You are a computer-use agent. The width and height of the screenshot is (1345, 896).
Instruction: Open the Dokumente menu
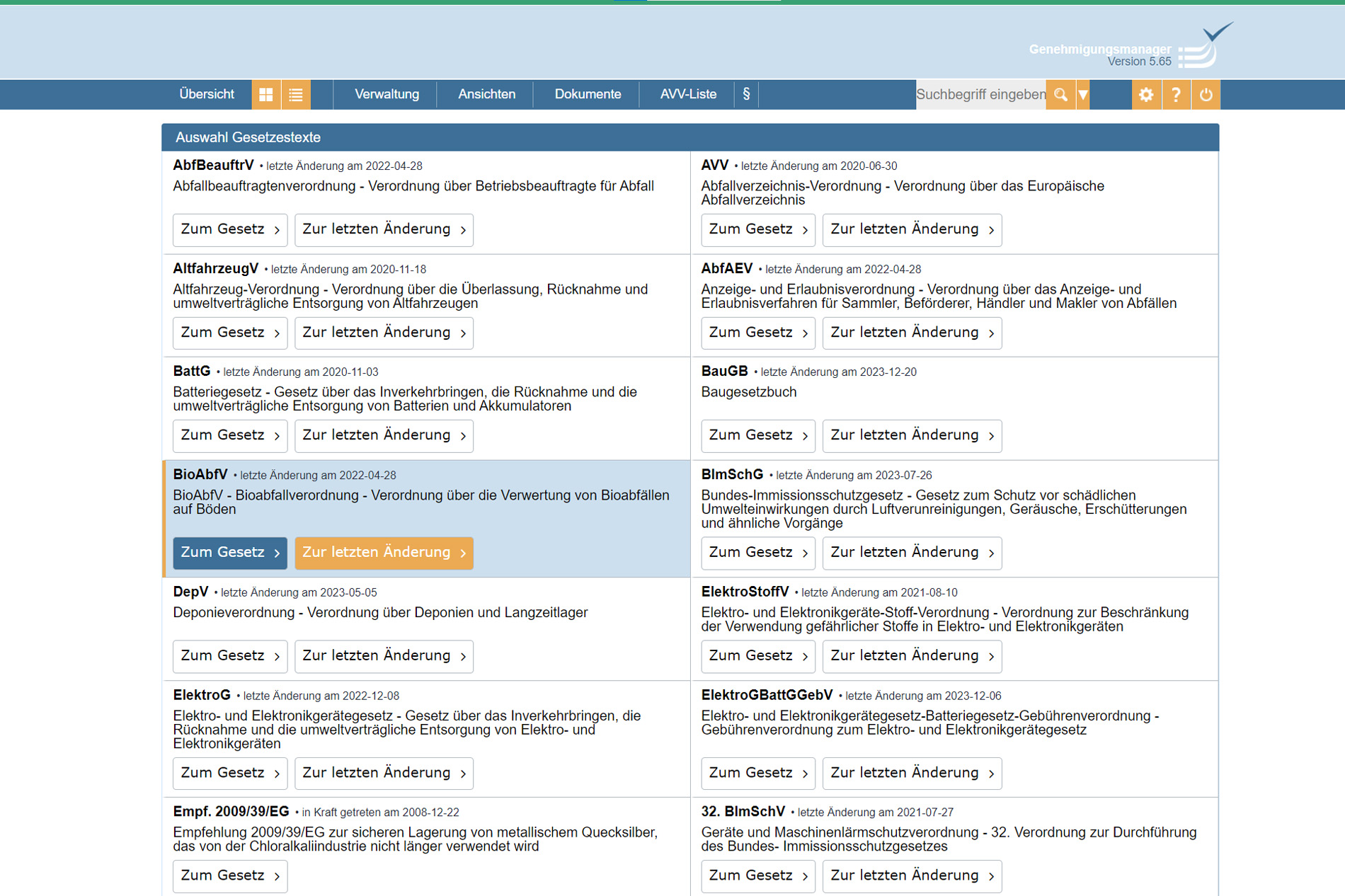[x=588, y=94]
